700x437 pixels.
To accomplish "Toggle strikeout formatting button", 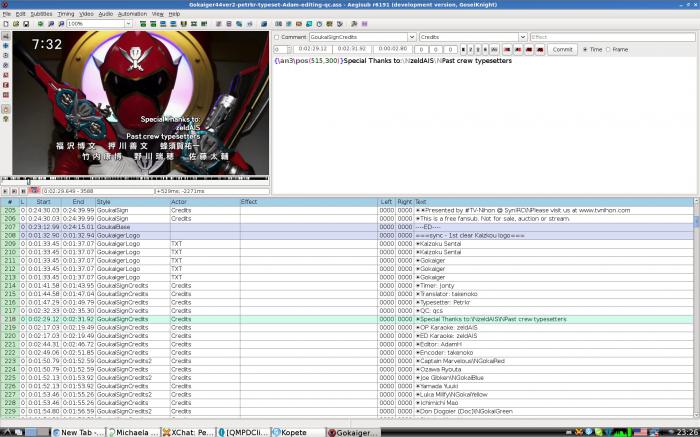I will coord(485,50).
